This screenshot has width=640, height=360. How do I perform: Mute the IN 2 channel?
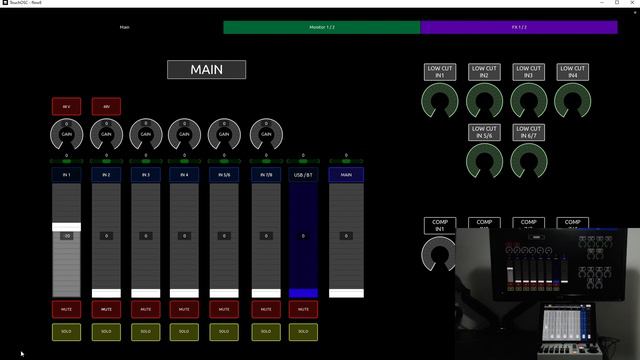[x=106, y=309]
